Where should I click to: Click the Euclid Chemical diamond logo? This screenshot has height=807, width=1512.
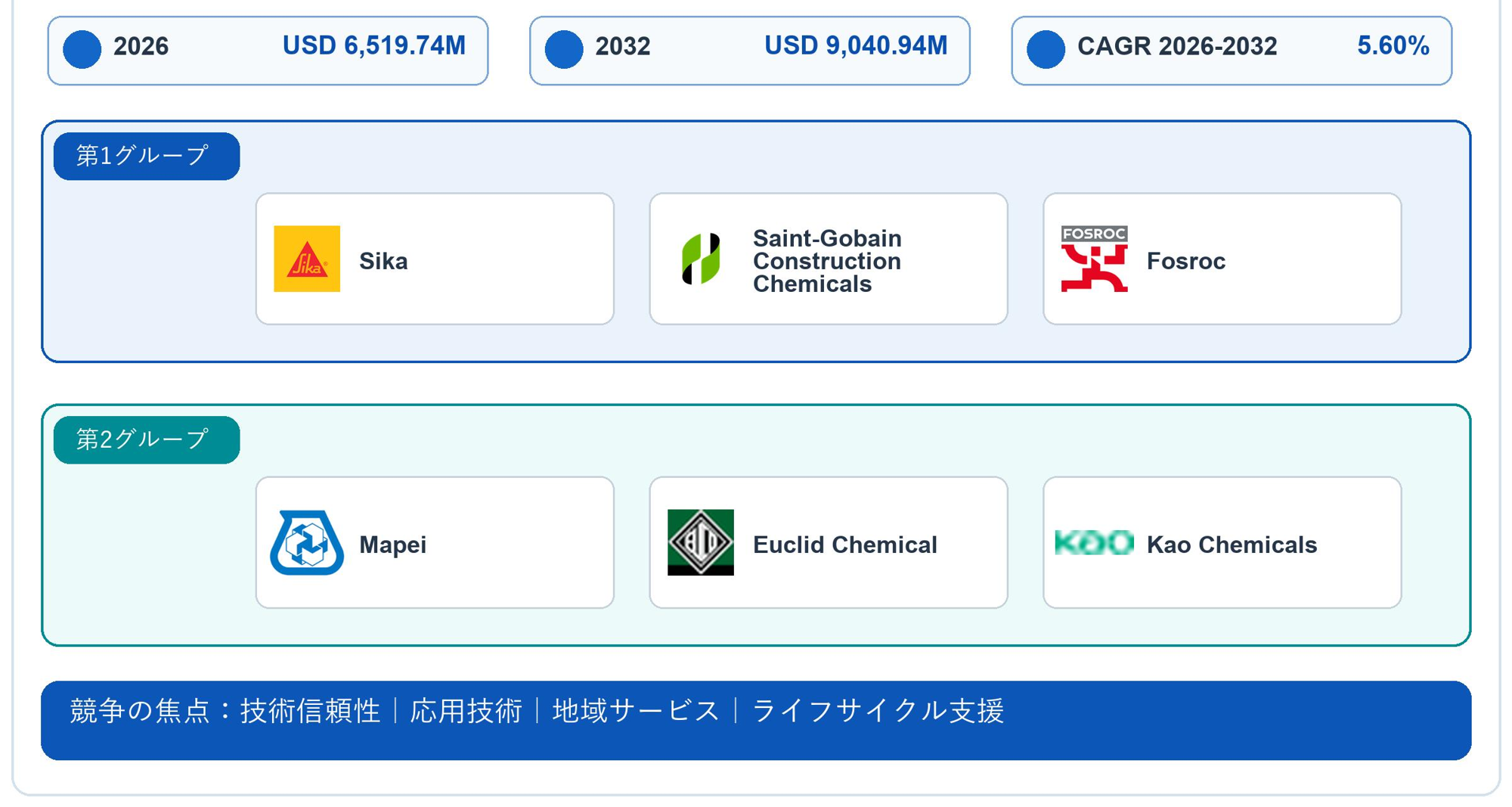click(701, 542)
